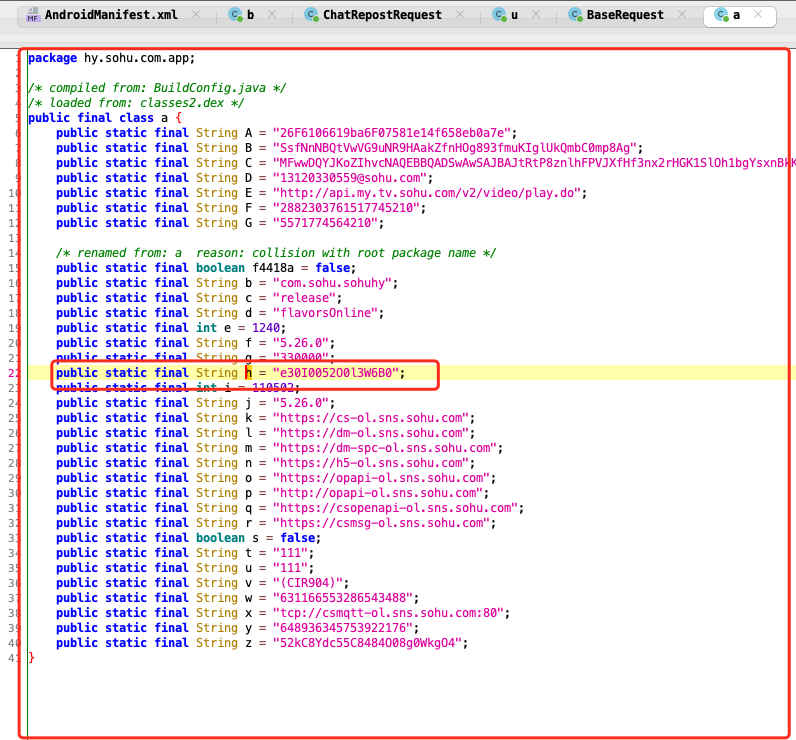Click the URL "https://csopenapi-ol.sns.sohu.com"
796x740 pixels.
tap(395, 508)
